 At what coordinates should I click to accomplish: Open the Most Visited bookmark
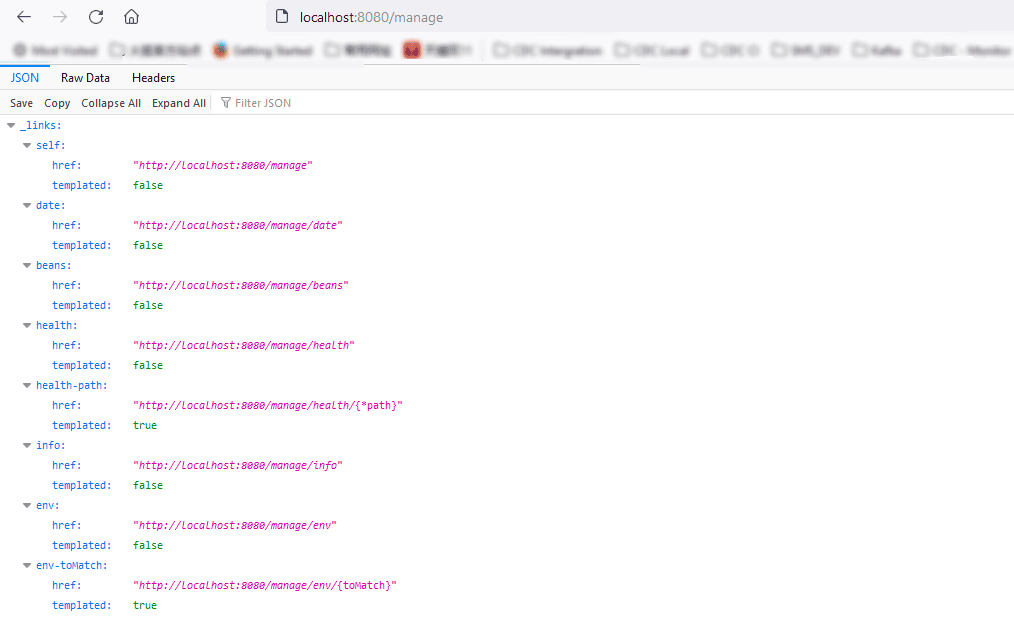[x=55, y=50]
